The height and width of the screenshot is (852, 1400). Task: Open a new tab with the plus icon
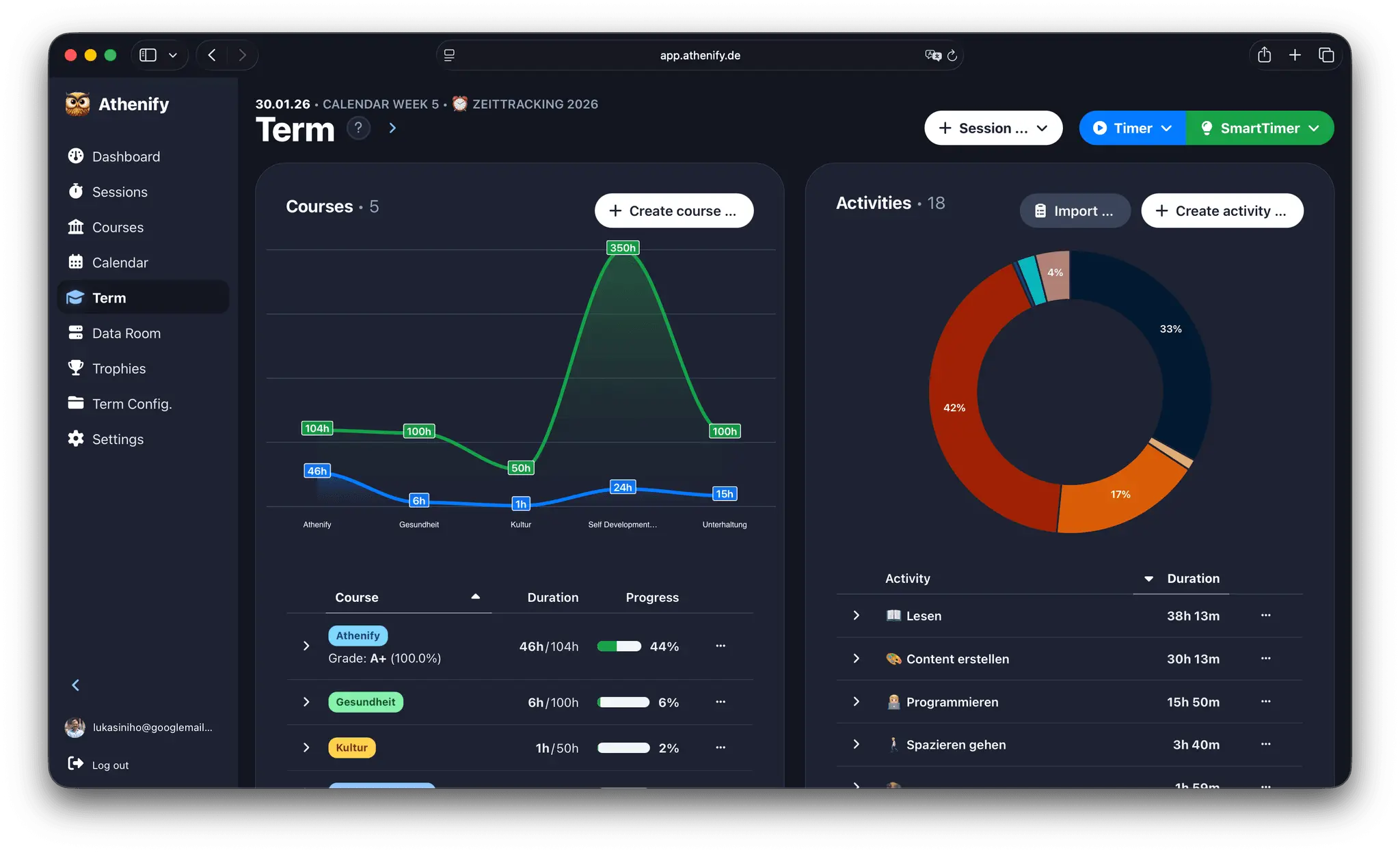[x=1295, y=55]
